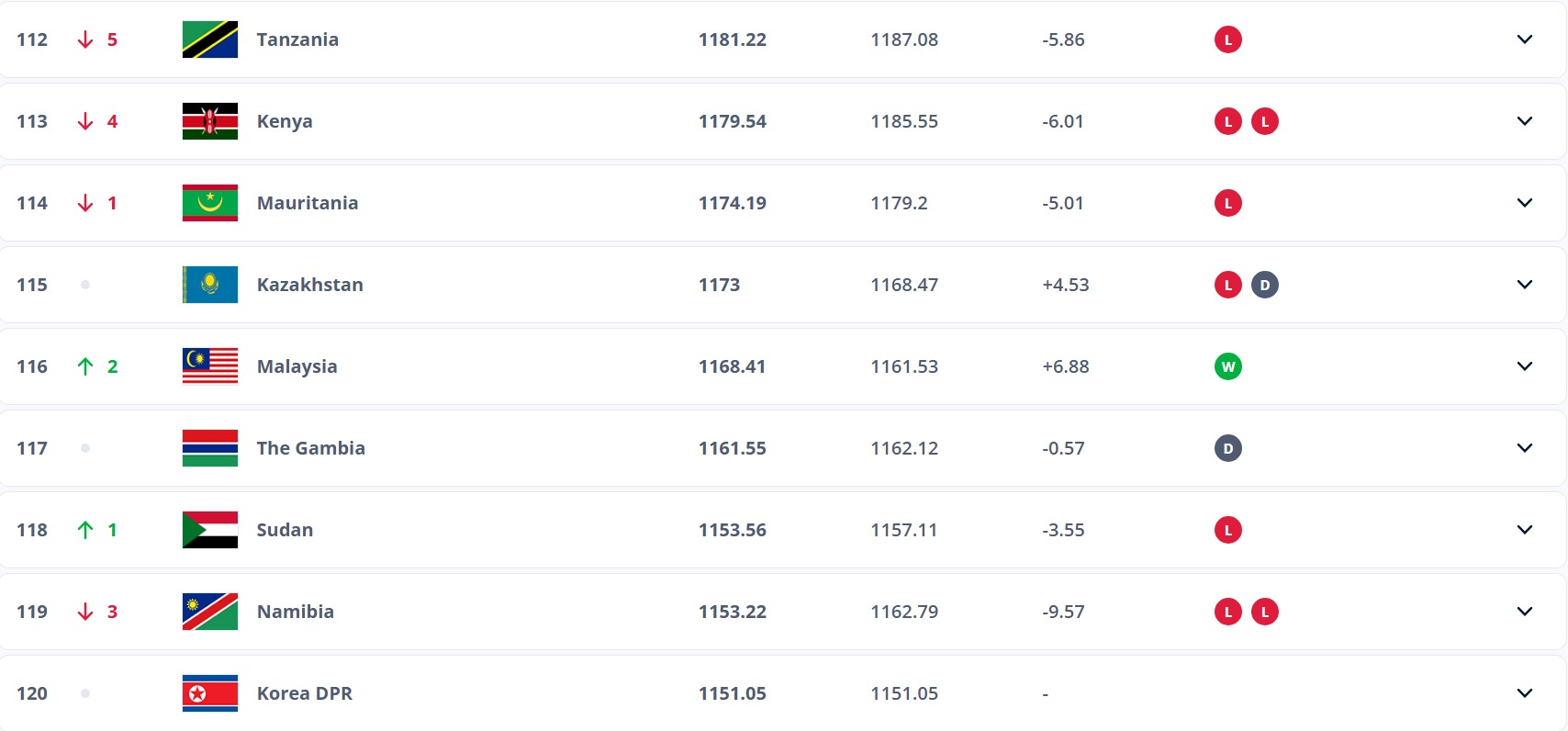1568x731 pixels.
Task: Click the Kazakhstan flag icon
Action: (210, 285)
